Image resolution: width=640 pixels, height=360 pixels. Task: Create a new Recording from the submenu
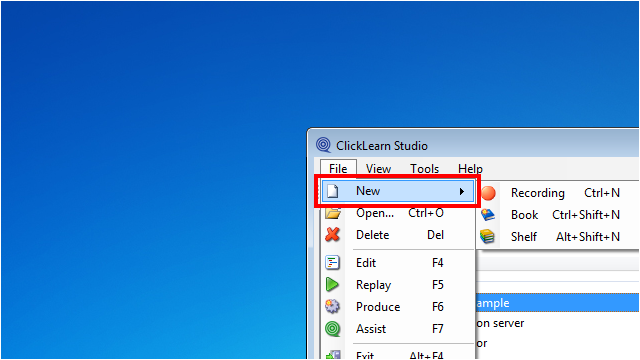558,193
